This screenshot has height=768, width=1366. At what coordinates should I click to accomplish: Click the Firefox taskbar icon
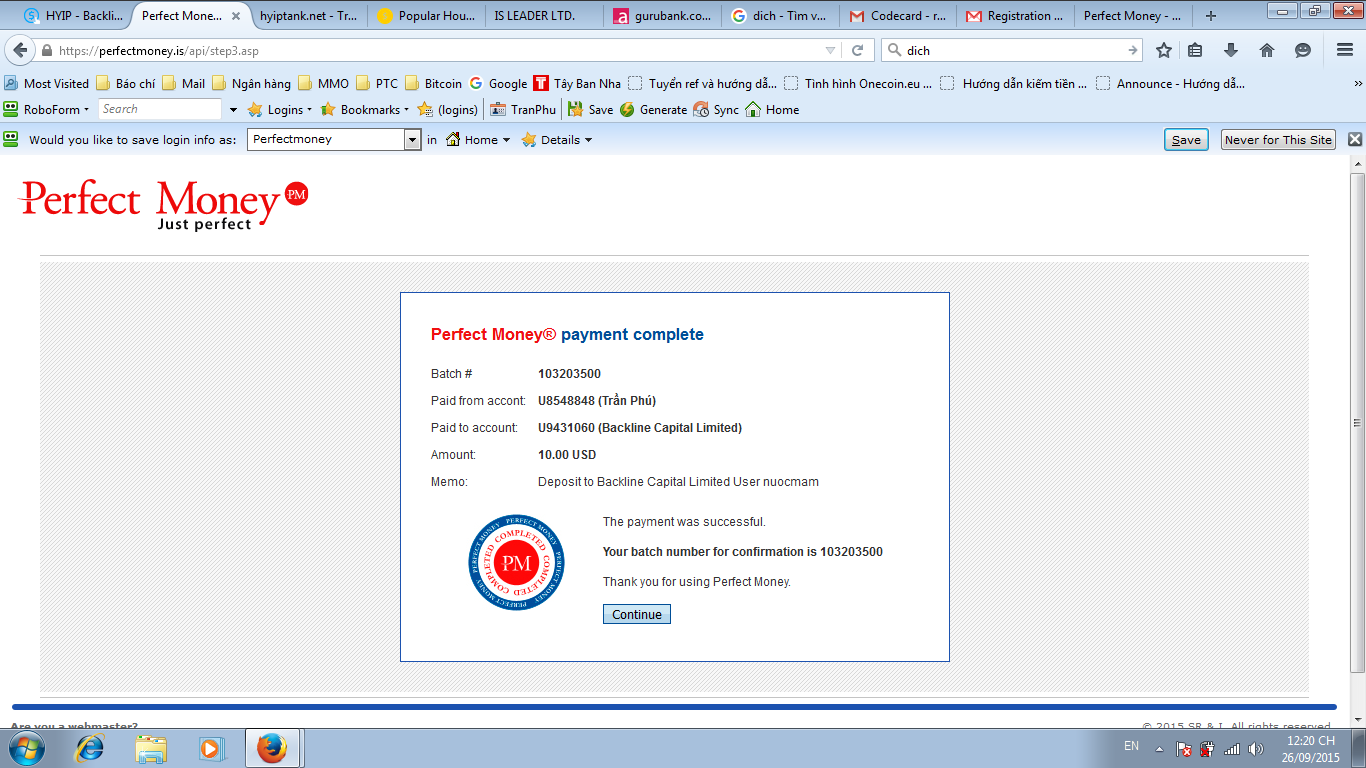273,748
